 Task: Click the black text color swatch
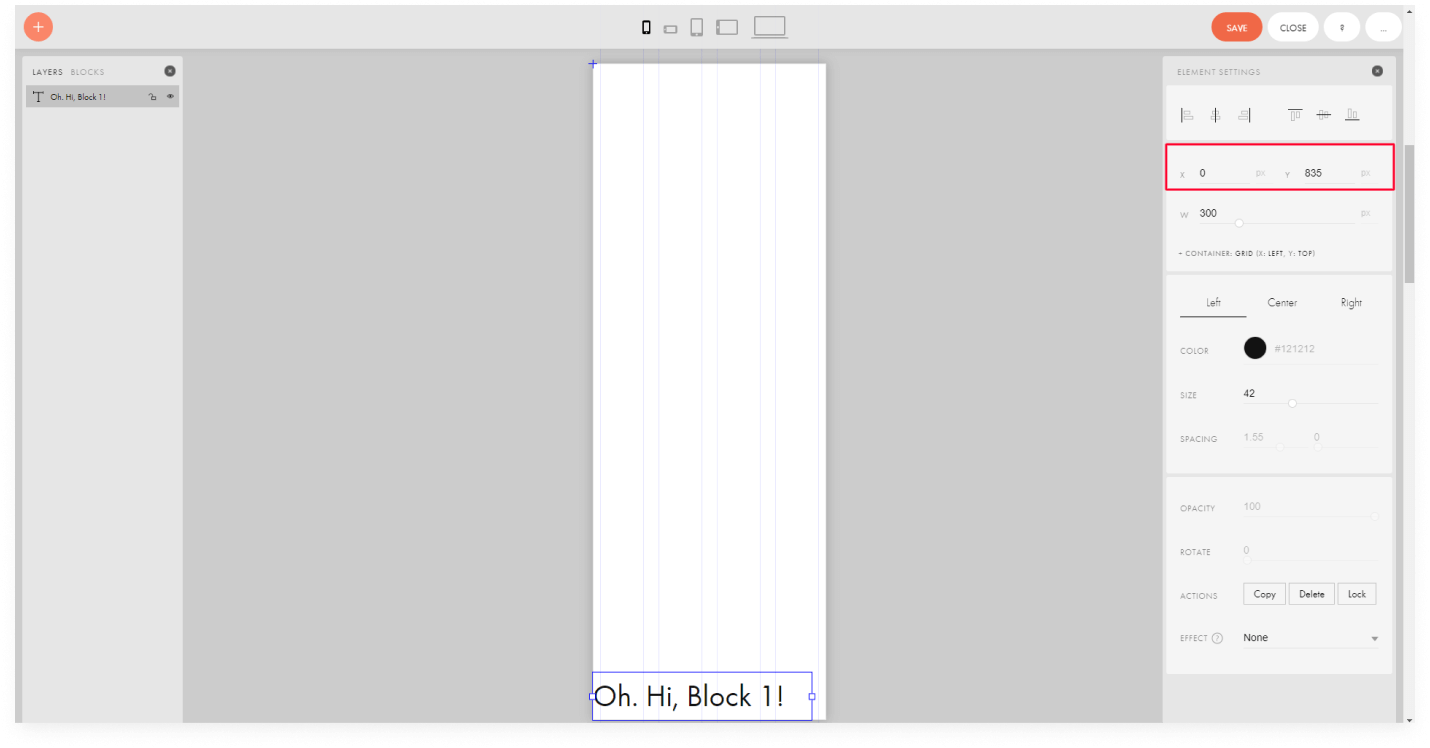(x=1254, y=348)
